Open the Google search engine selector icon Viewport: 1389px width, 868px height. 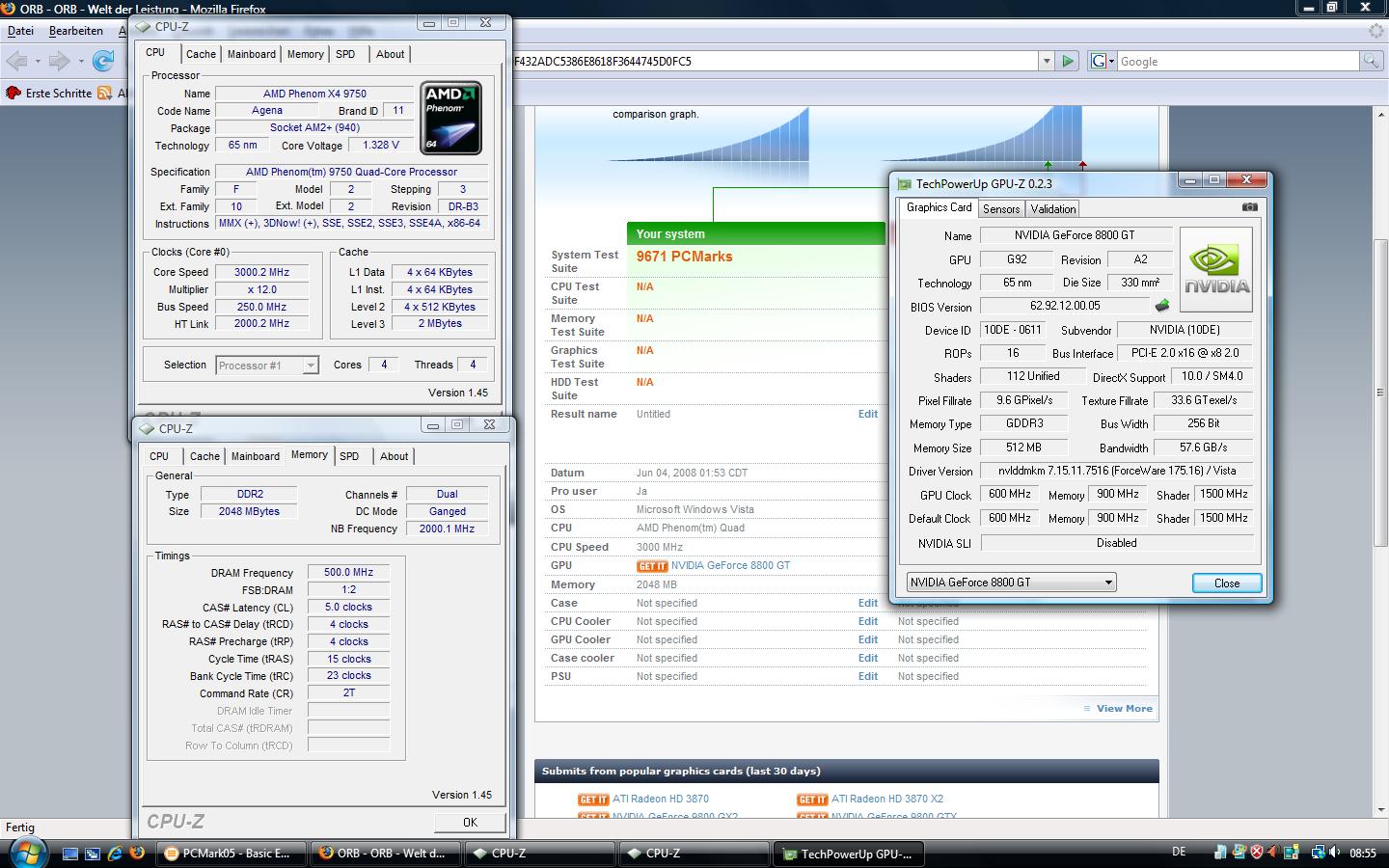click(1101, 61)
